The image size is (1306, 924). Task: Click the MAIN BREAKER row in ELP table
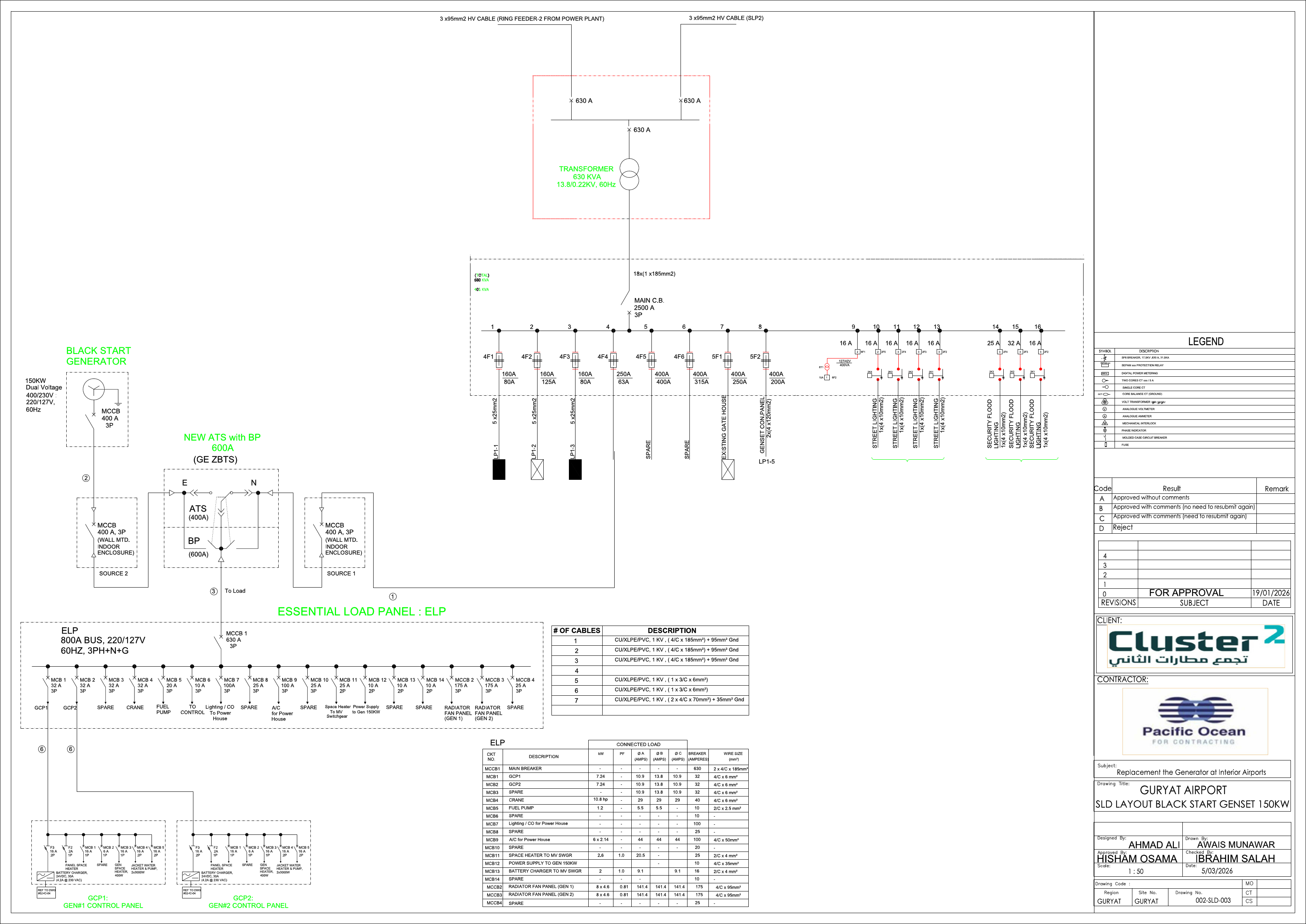(615, 769)
